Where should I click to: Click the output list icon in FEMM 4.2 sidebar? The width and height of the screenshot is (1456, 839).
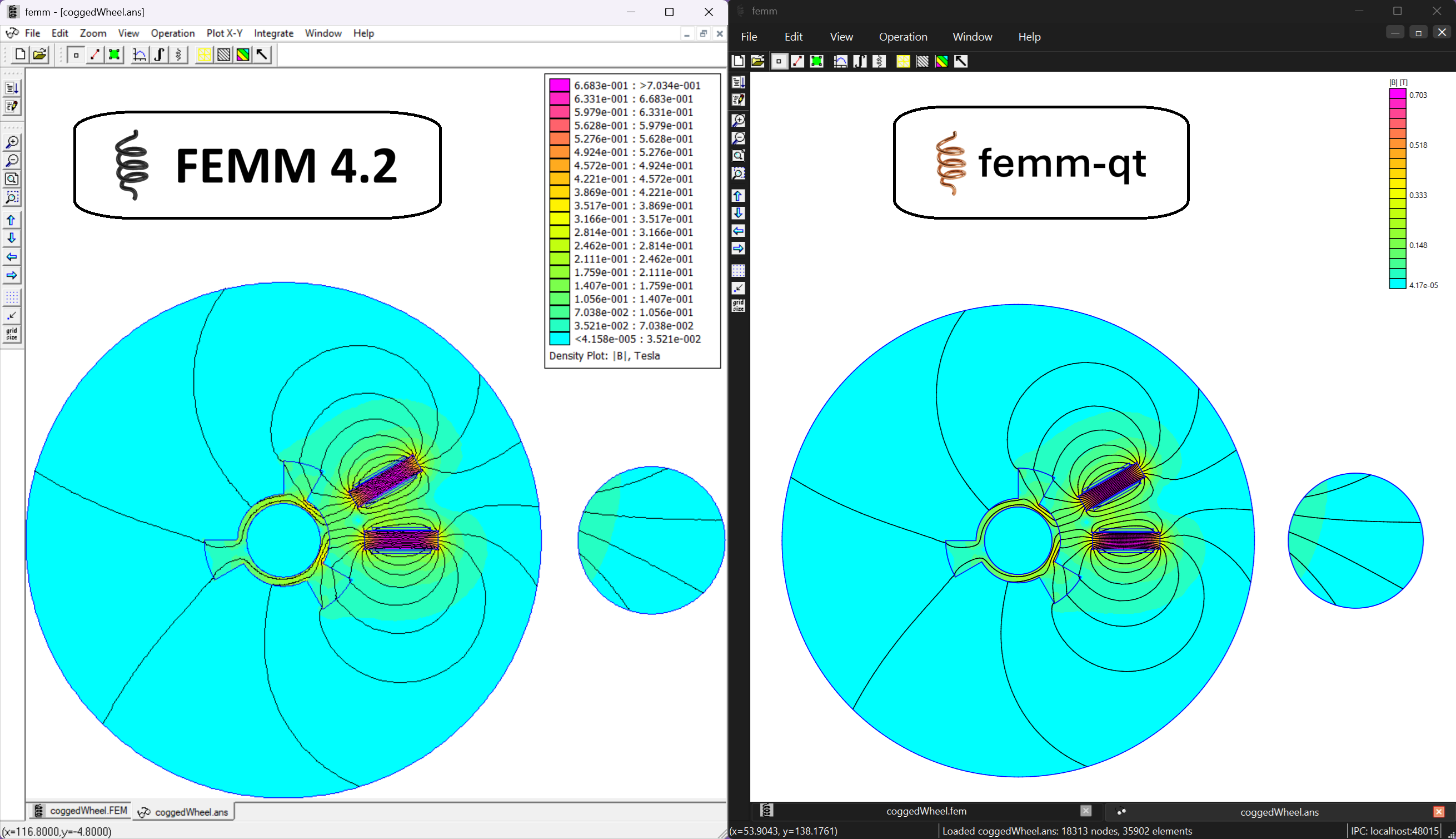click(x=12, y=88)
